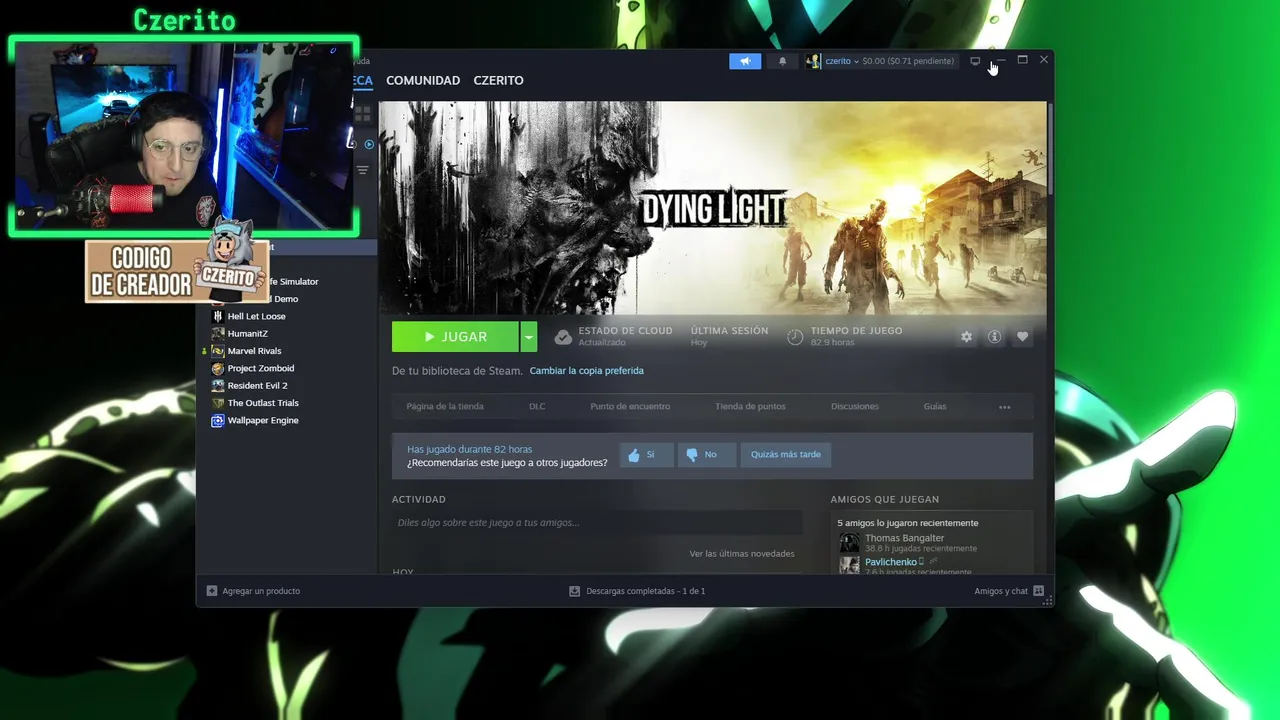The height and width of the screenshot is (720, 1280).
Task: Click the Wallpaper Engine app icon
Action: tap(218, 420)
